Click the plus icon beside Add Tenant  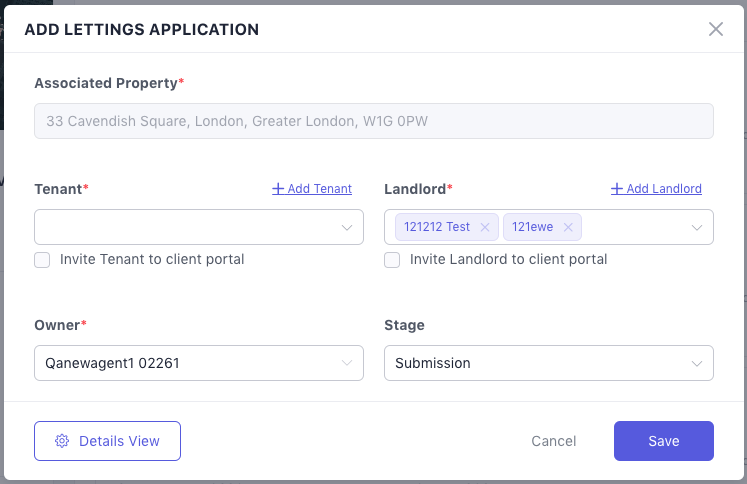pyautogui.click(x=278, y=189)
